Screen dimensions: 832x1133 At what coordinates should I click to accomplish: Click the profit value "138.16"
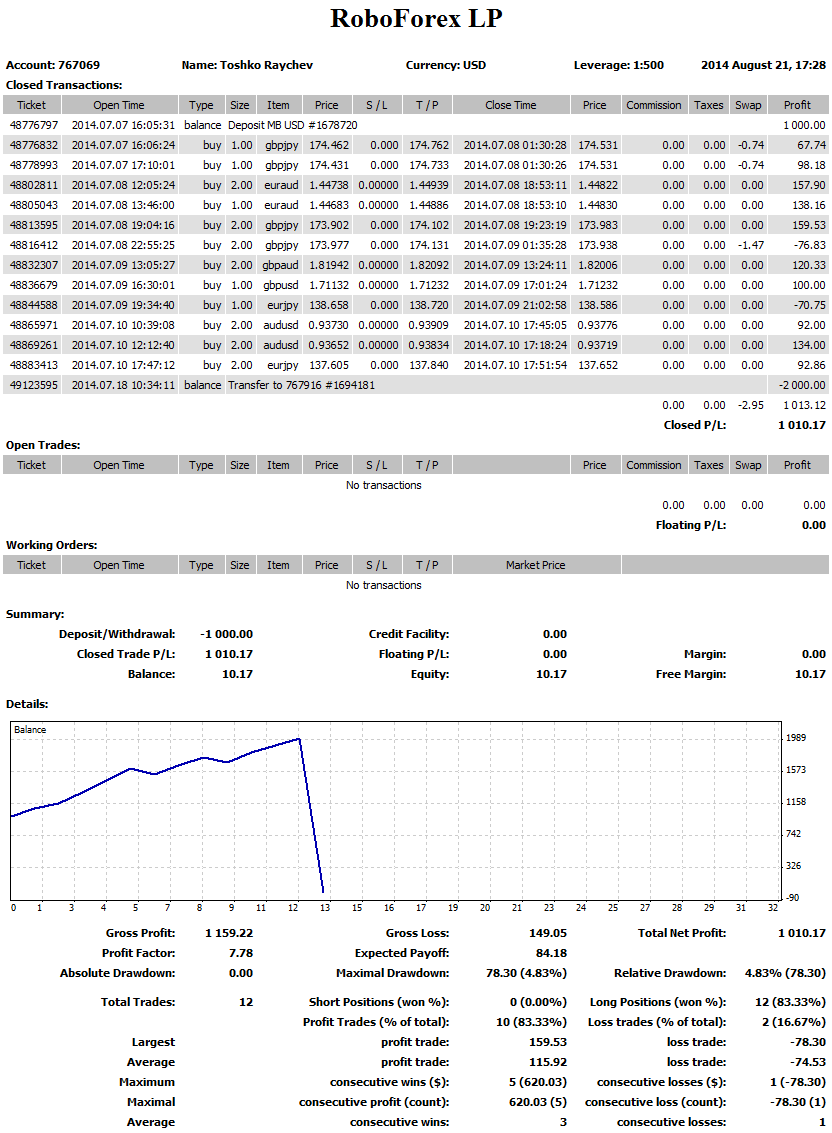click(809, 205)
